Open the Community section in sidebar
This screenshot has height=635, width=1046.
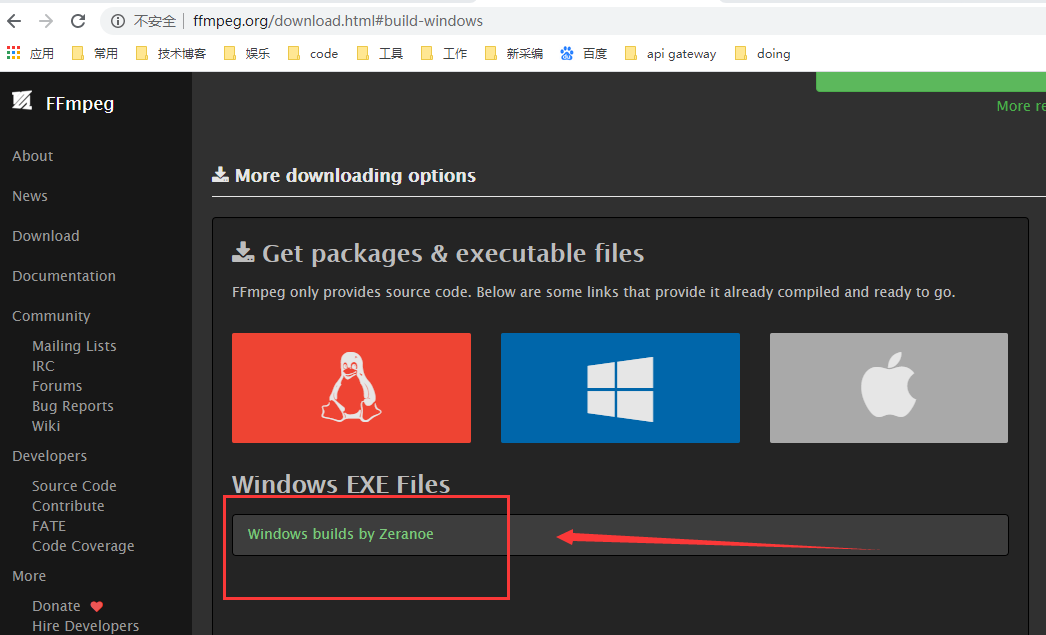click(x=51, y=316)
